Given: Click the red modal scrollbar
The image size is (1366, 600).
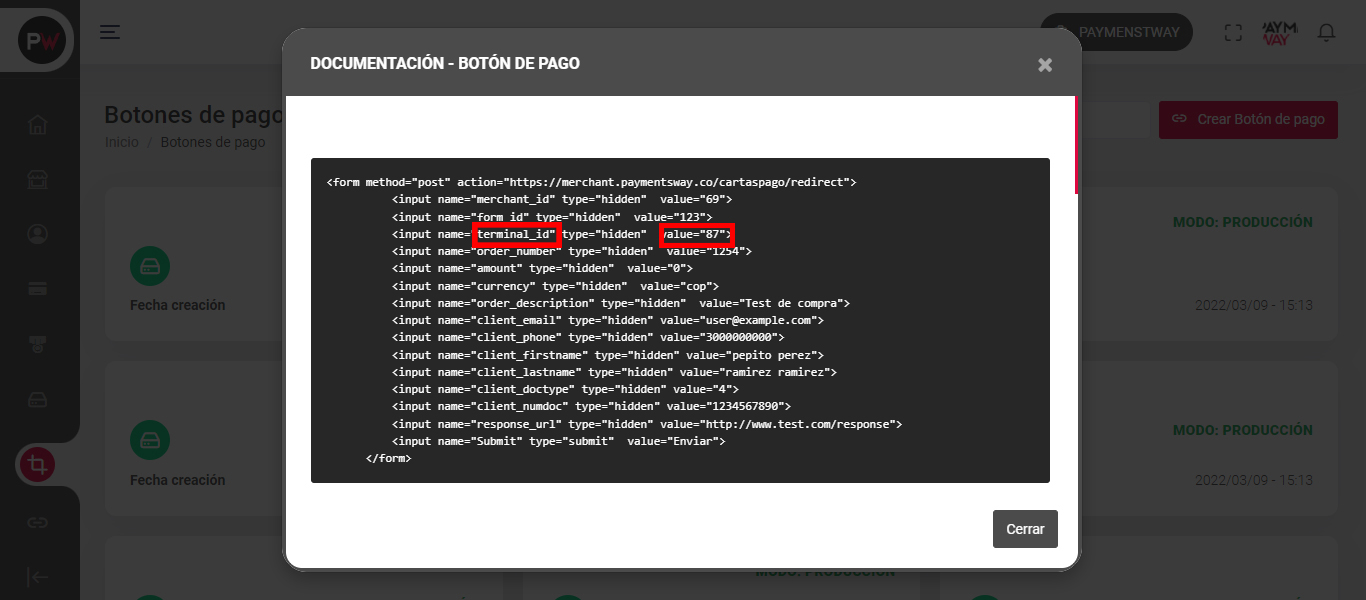Looking at the screenshot, I should coord(1076,145).
